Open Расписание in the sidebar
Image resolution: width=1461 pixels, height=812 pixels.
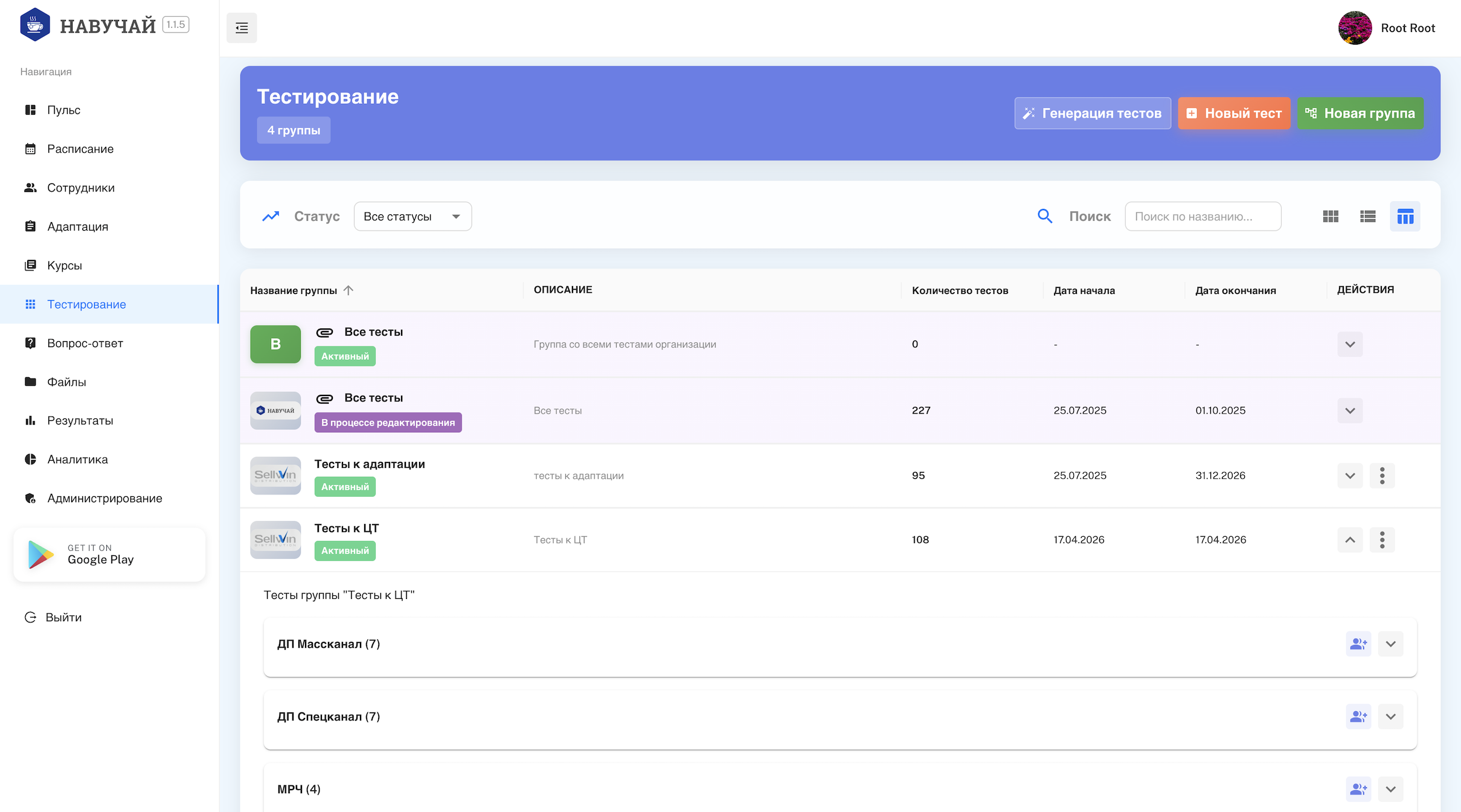click(x=80, y=149)
